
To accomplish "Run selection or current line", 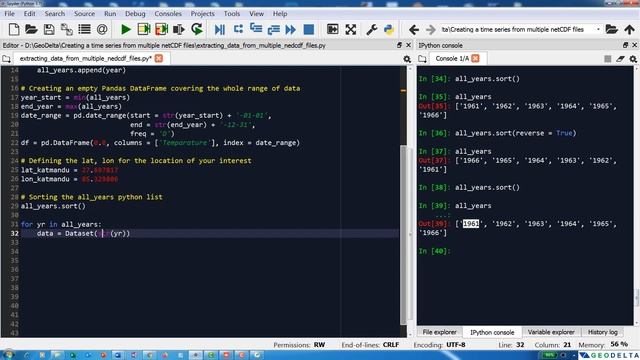I will click(x=179, y=29).
